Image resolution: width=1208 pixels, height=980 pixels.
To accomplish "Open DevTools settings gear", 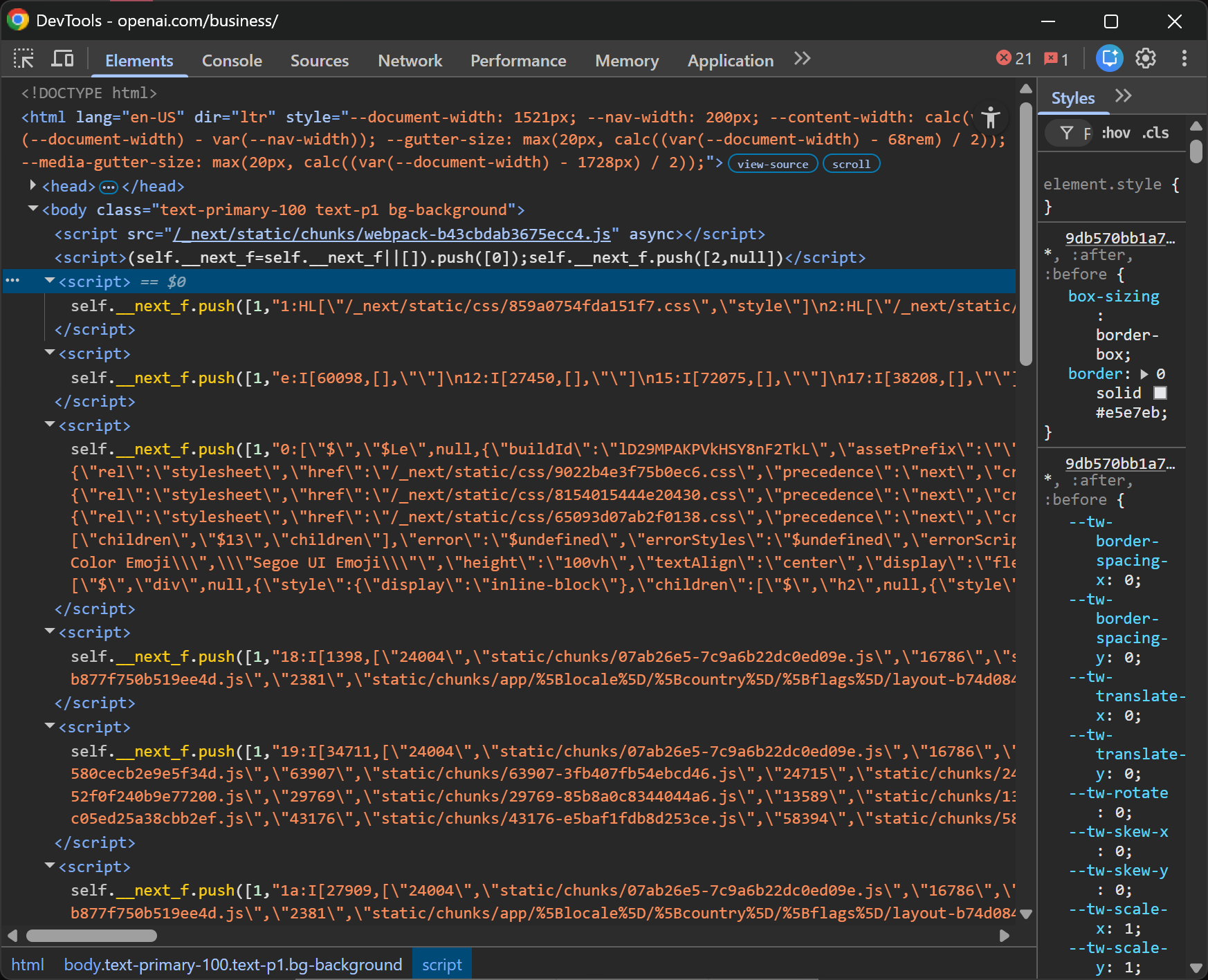I will click(x=1146, y=59).
